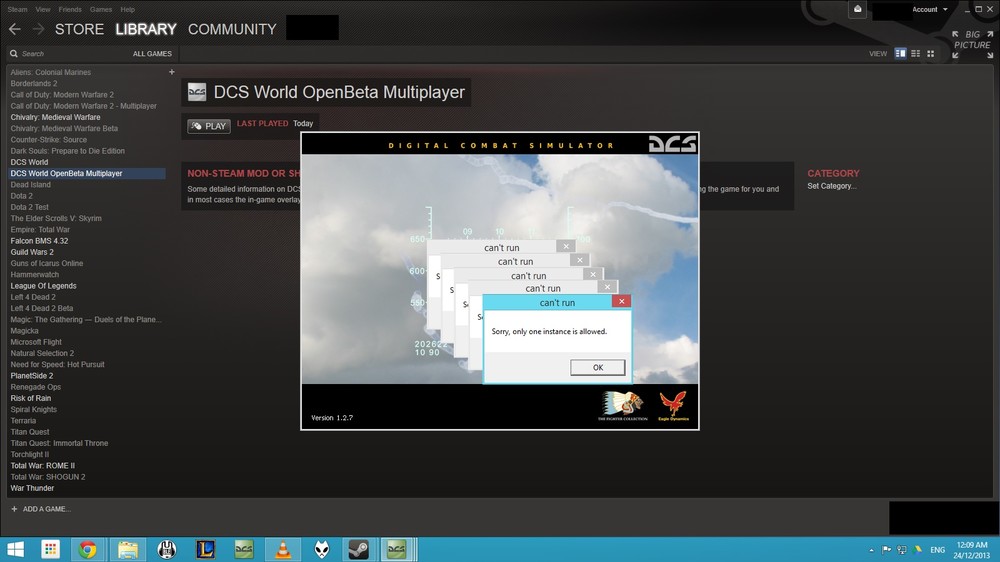Click the Steam back arrow
This screenshot has height=562, width=1000.
tap(15, 29)
